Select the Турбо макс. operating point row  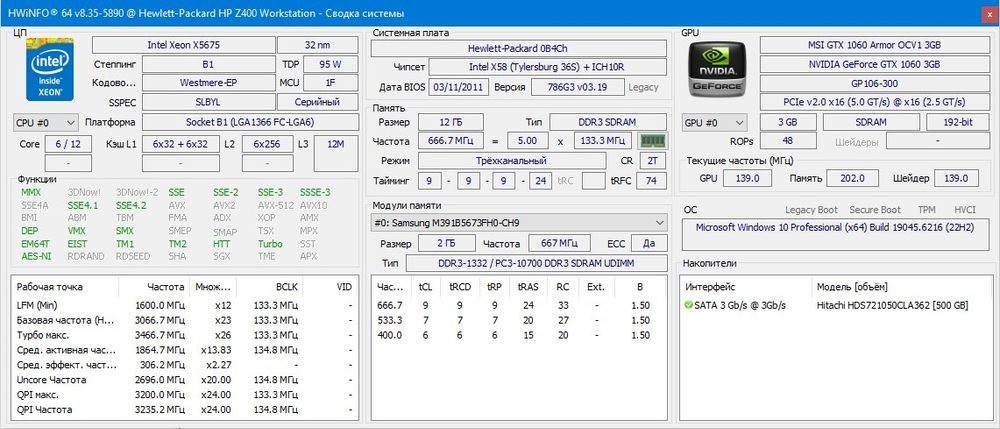pos(184,335)
